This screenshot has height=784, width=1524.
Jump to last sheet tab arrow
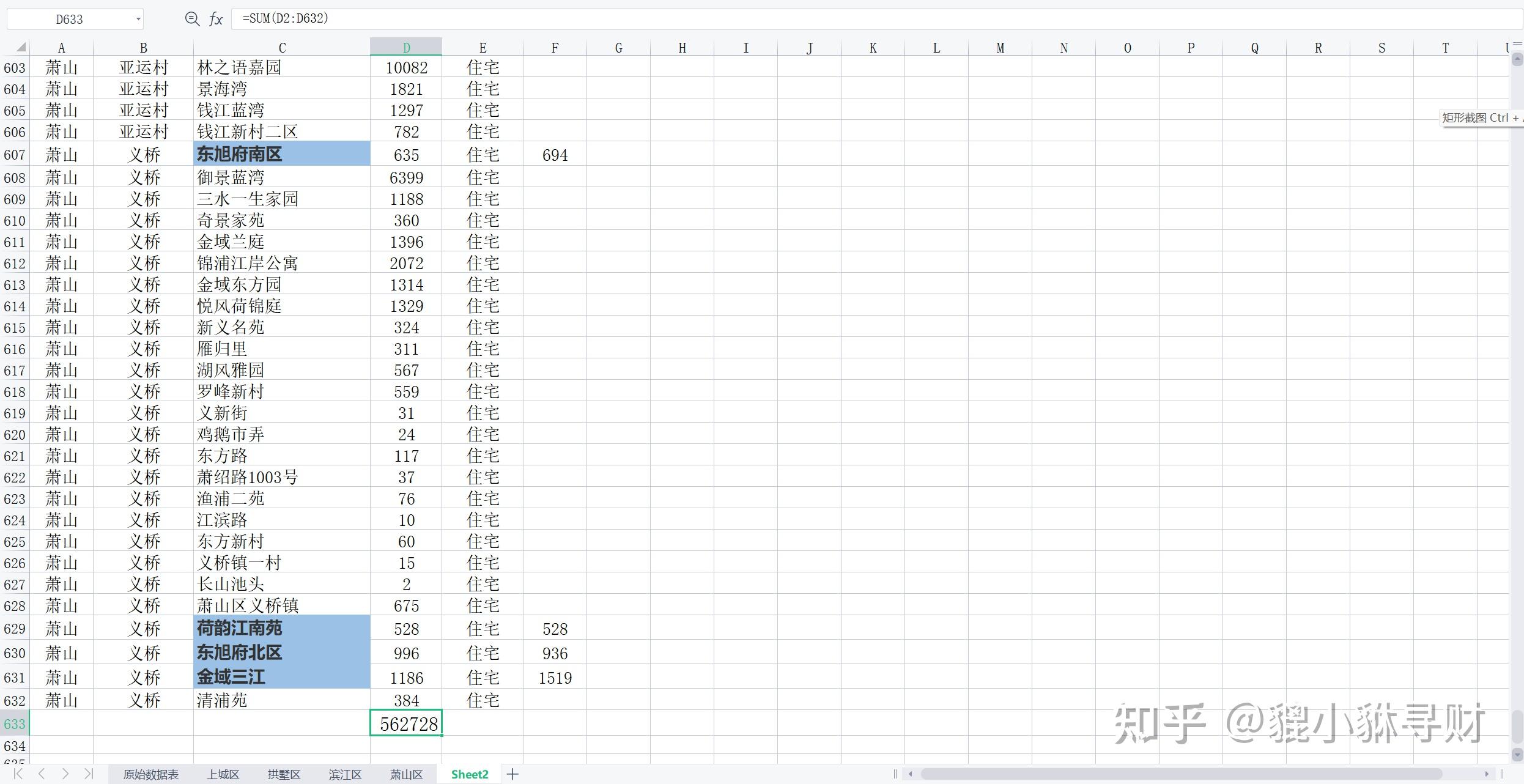(x=89, y=774)
